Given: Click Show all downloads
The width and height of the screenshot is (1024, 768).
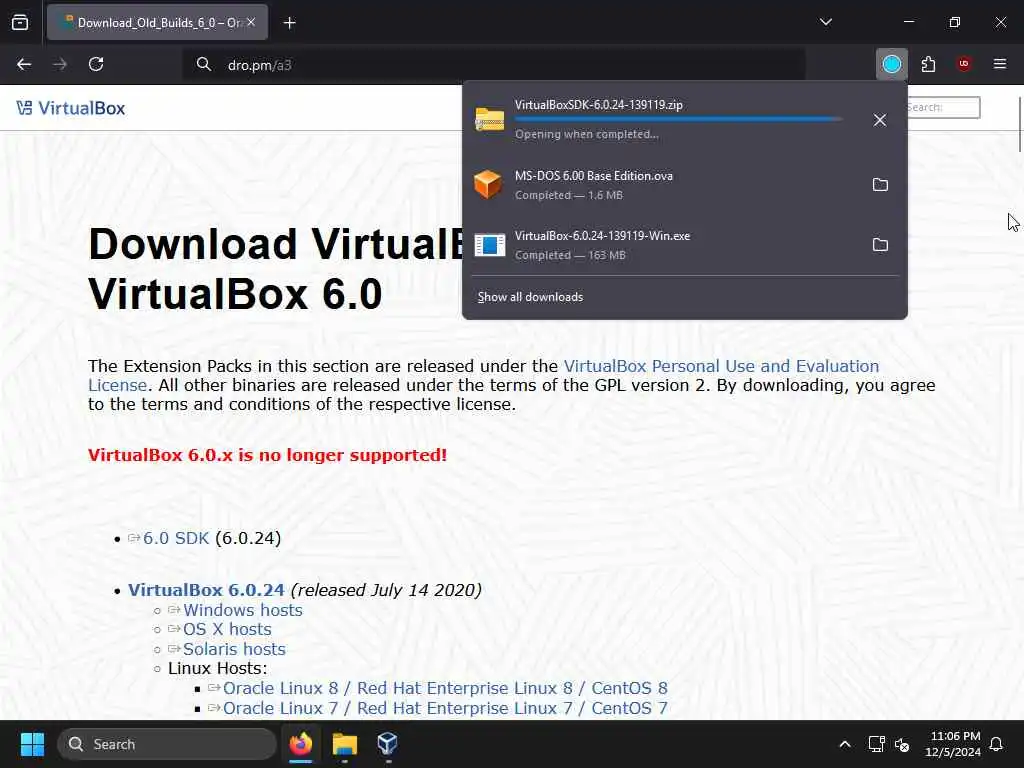Looking at the screenshot, I should coord(530,297).
